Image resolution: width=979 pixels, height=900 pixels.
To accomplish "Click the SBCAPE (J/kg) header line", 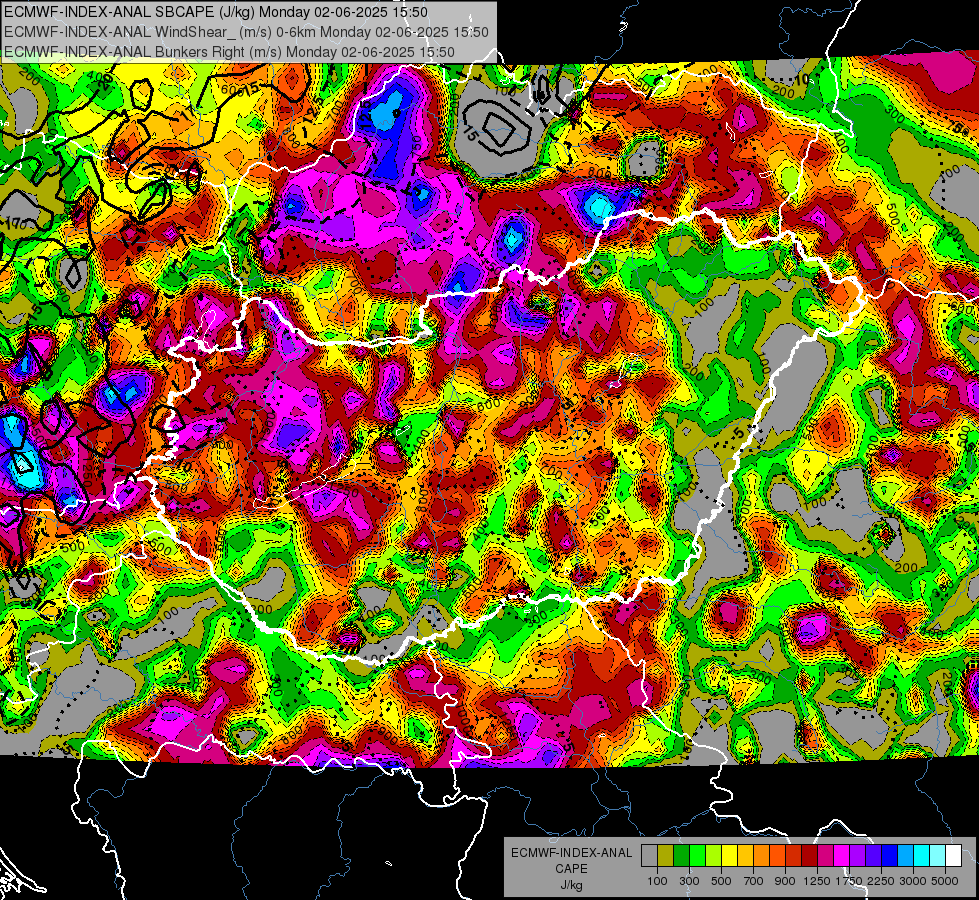I will (215, 12).
